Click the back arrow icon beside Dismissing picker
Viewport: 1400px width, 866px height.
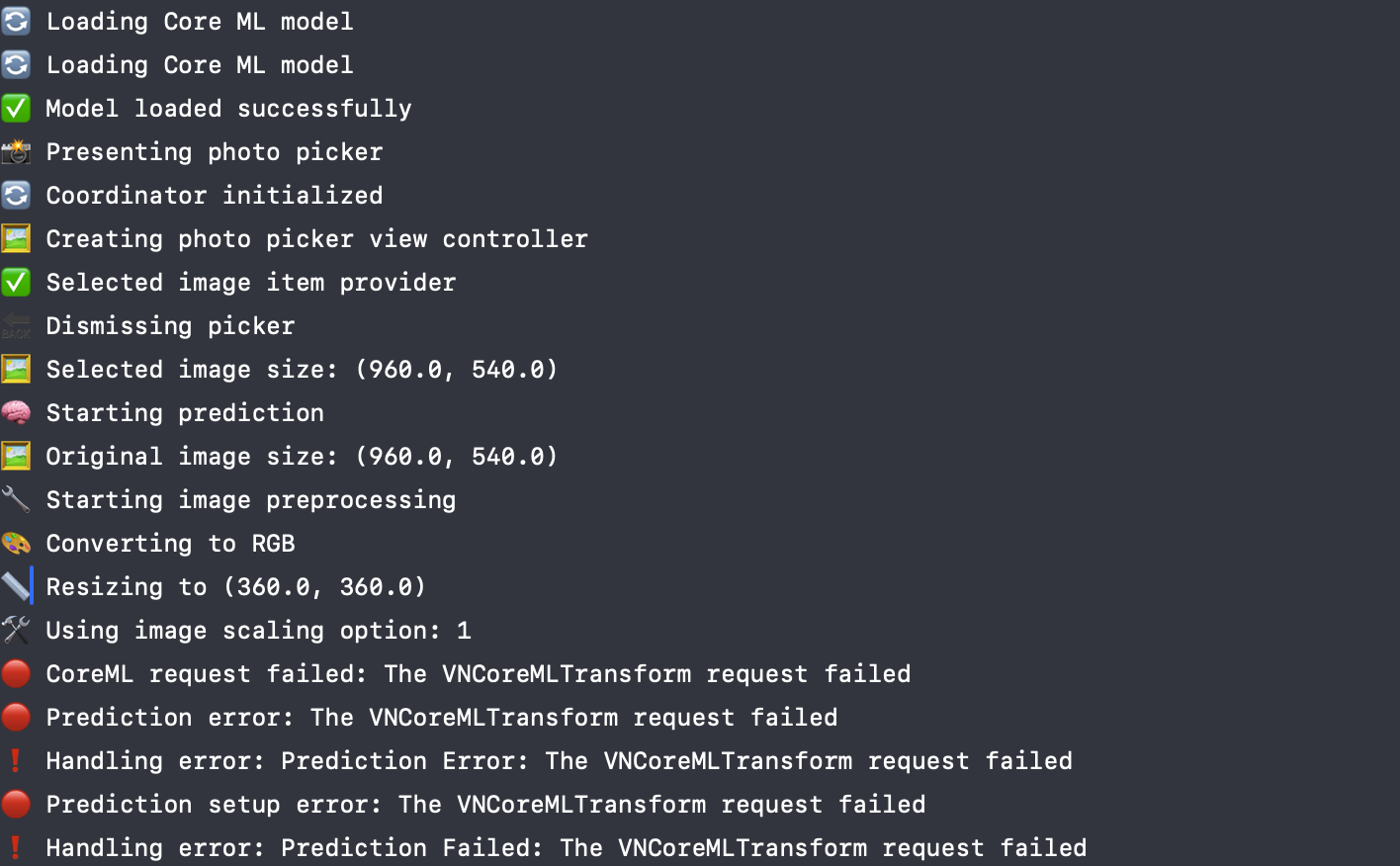16,325
